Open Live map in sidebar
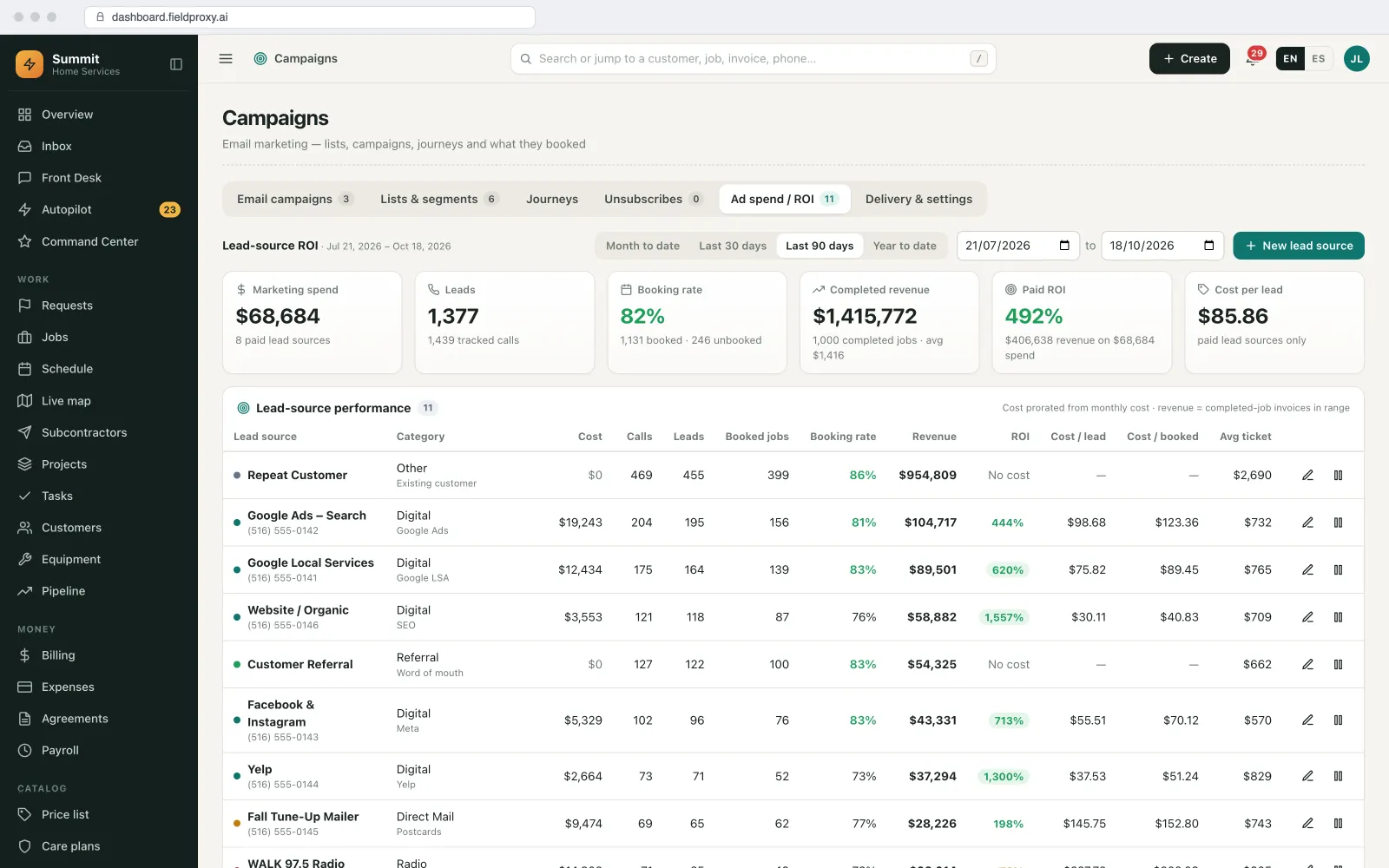1389x868 pixels. coord(99,401)
